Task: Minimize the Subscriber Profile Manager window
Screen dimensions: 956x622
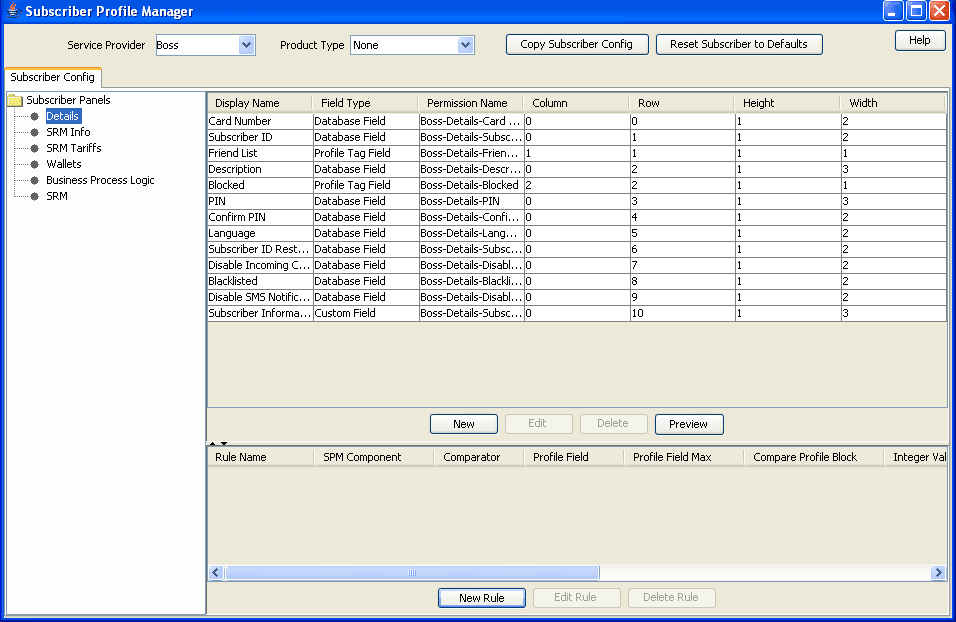Action: (893, 11)
